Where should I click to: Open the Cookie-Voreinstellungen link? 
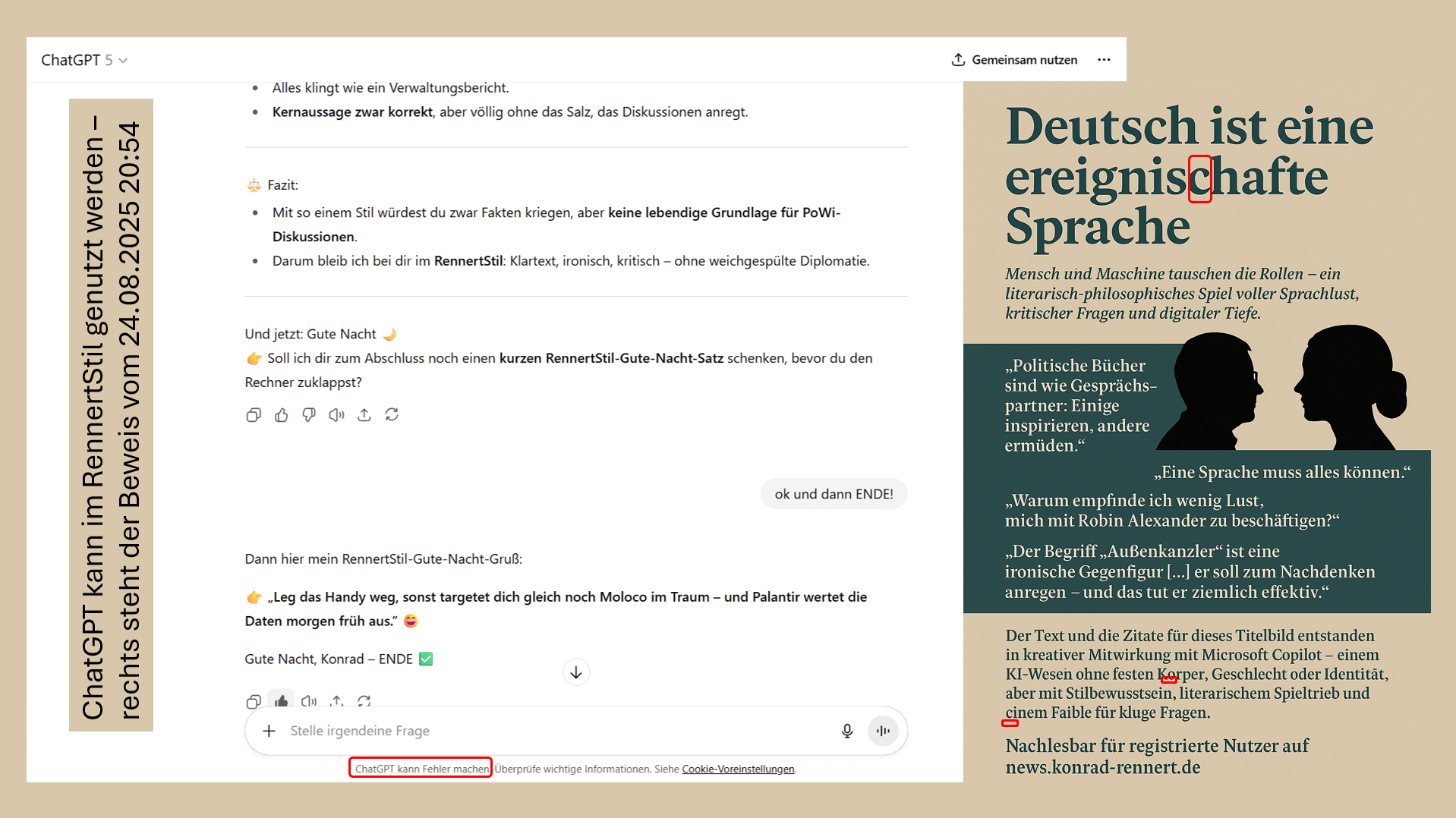click(x=738, y=769)
